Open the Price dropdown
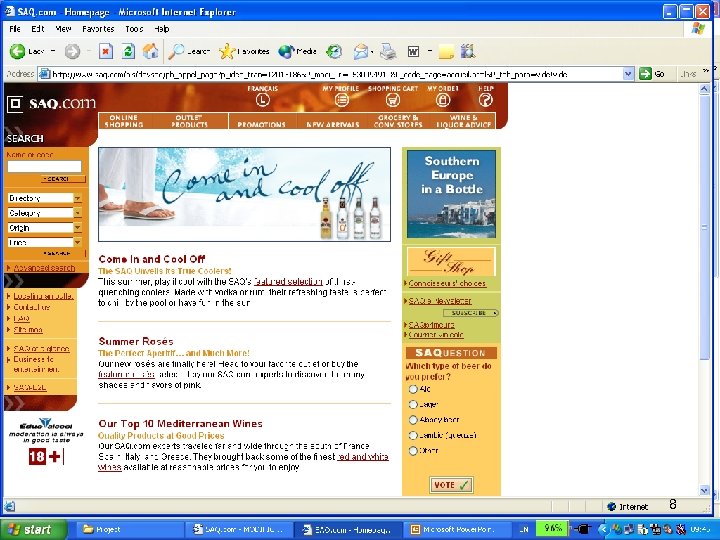 click(45, 242)
